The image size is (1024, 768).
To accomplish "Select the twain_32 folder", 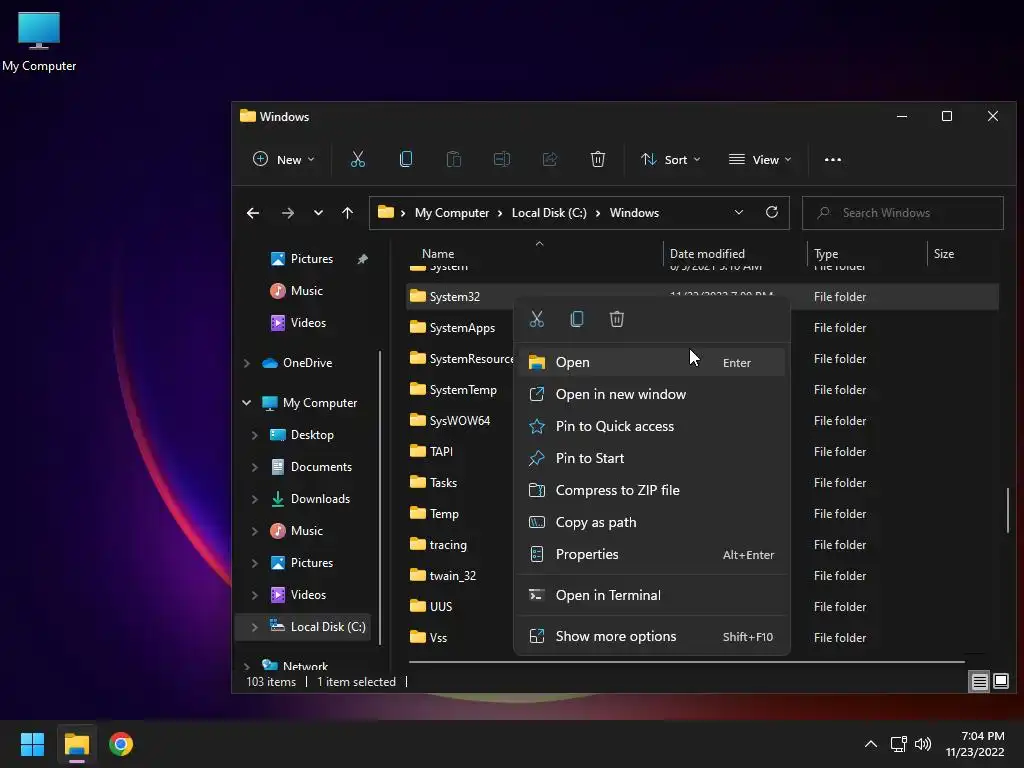I will click(453, 575).
